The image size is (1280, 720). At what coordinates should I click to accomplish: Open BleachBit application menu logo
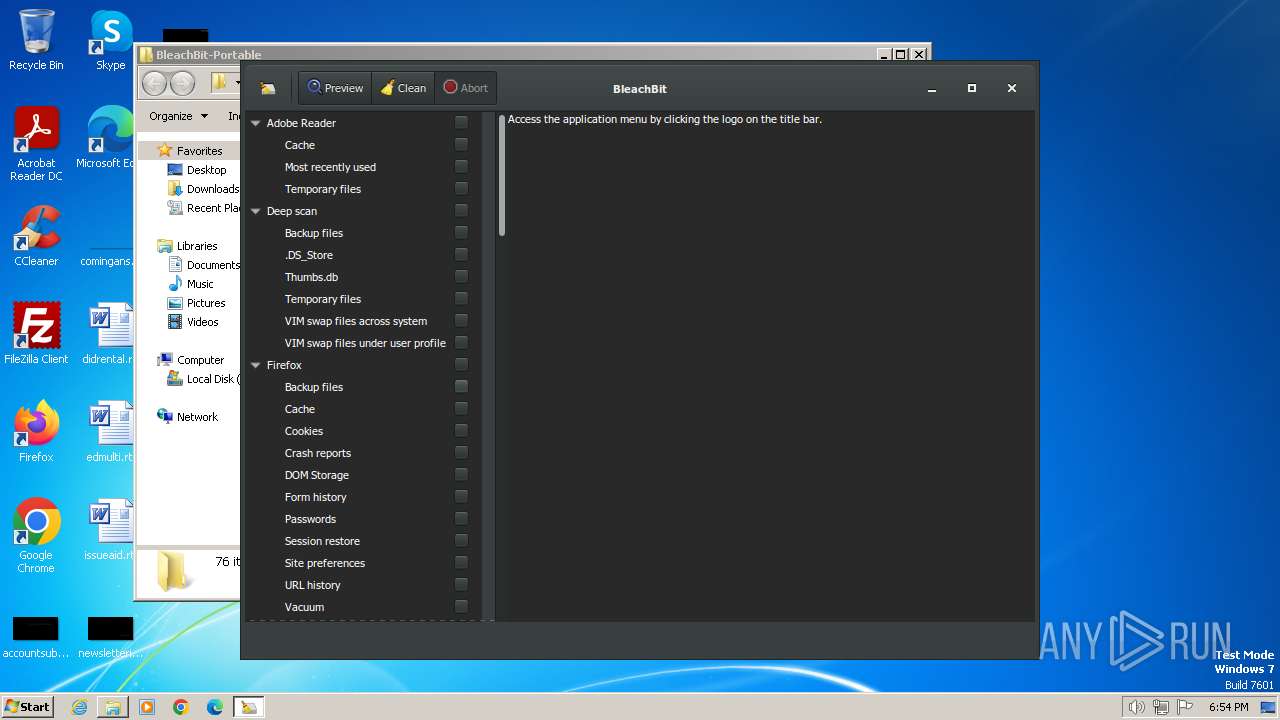tap(268, 88)
